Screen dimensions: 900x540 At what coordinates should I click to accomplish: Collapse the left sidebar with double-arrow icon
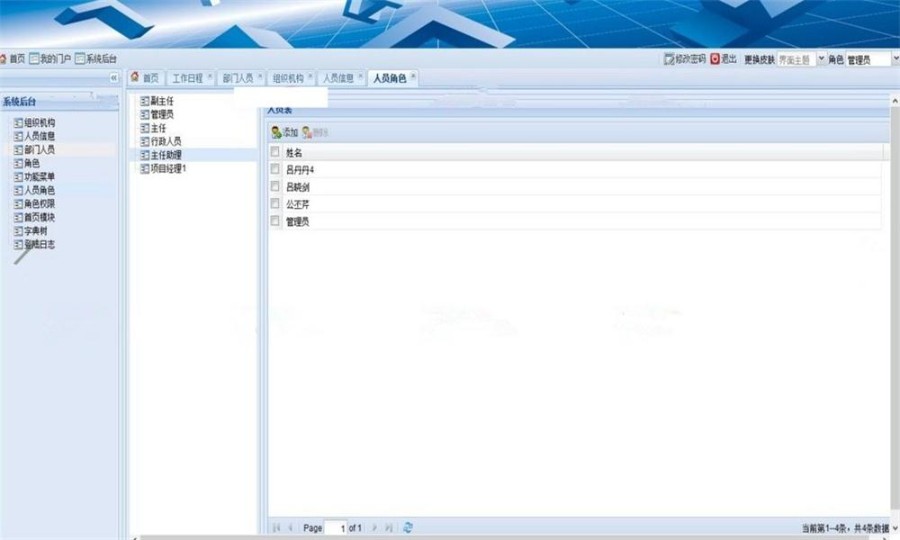click(113, 78)
